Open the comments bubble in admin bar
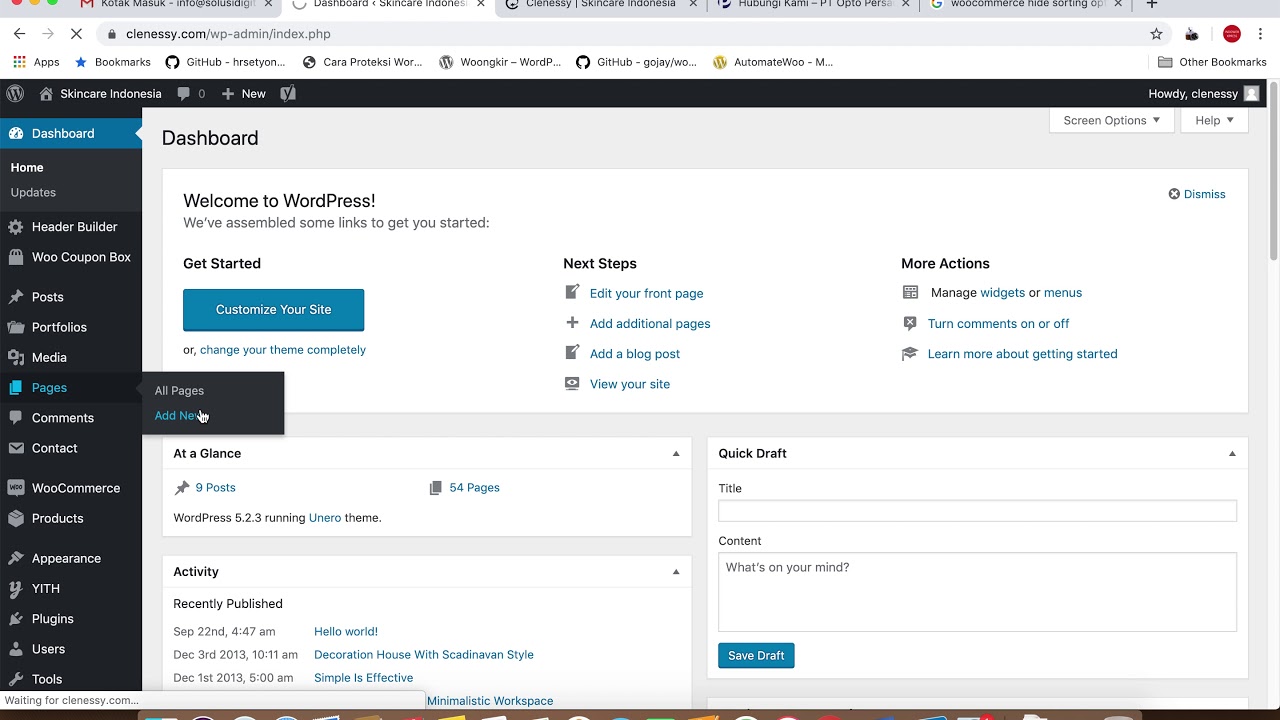The image size is (1280, 720). pos(190,93)
